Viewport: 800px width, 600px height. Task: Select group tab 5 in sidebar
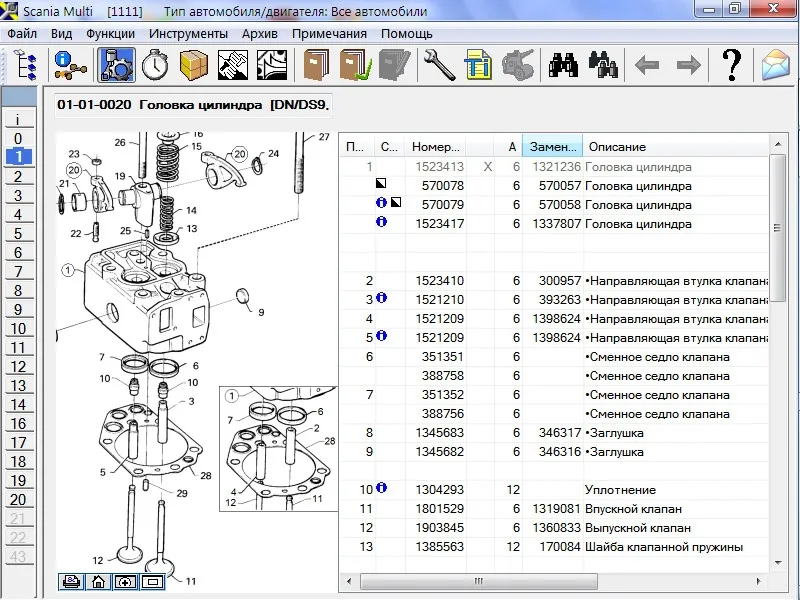(19, 234)
